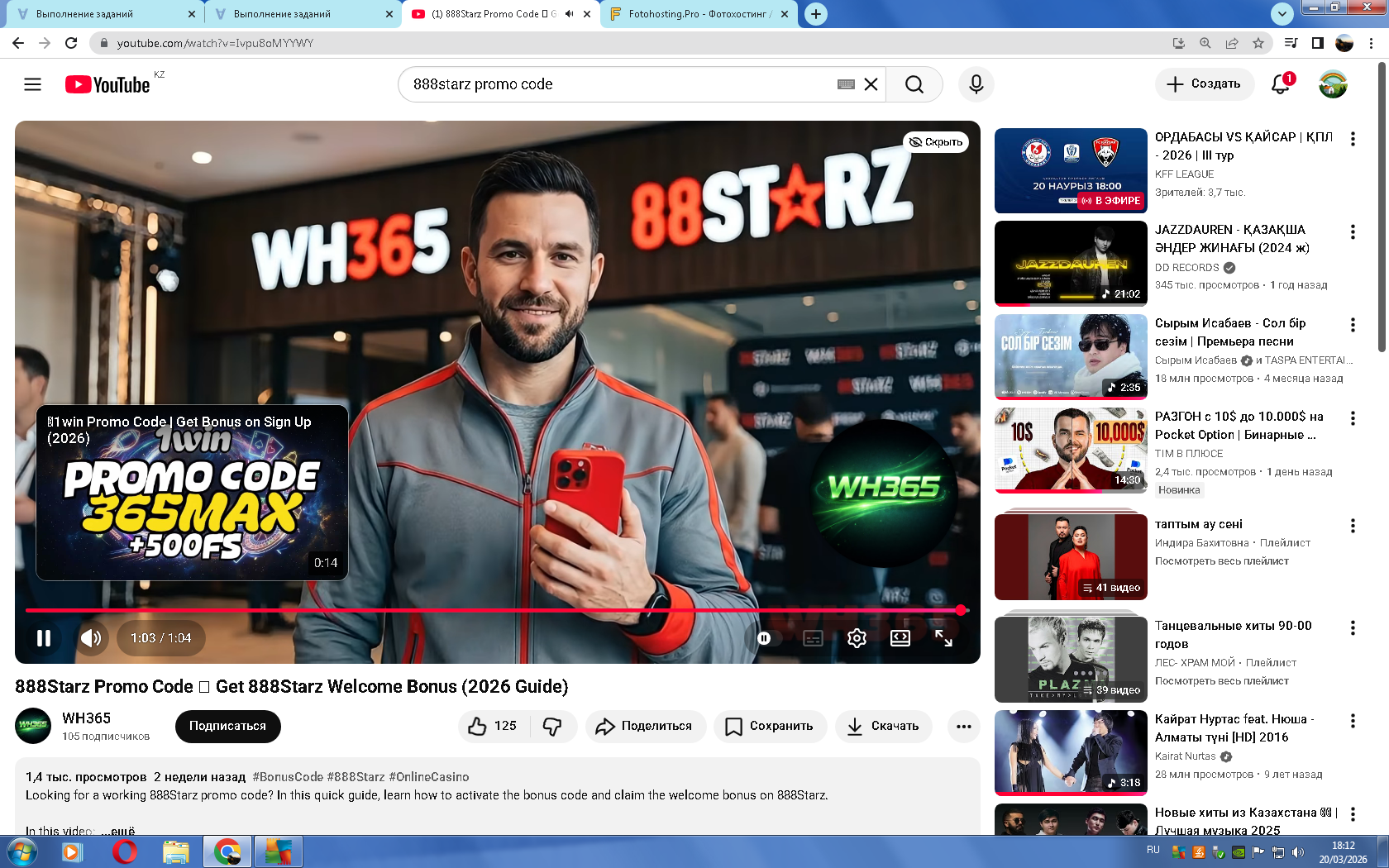The image size is (1389, 868).
Task: Save the video to a playlist
Action: (x=770, y=726)
